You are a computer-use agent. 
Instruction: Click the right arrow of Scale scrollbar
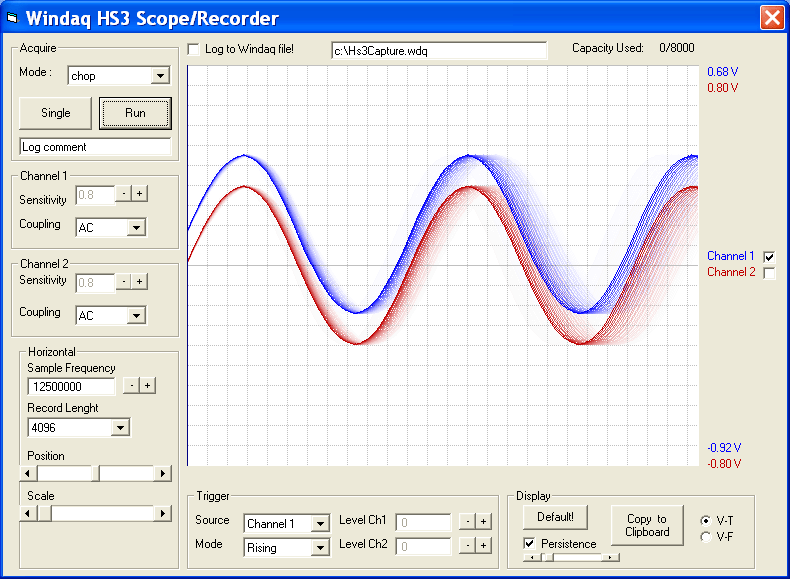[163, 513]
